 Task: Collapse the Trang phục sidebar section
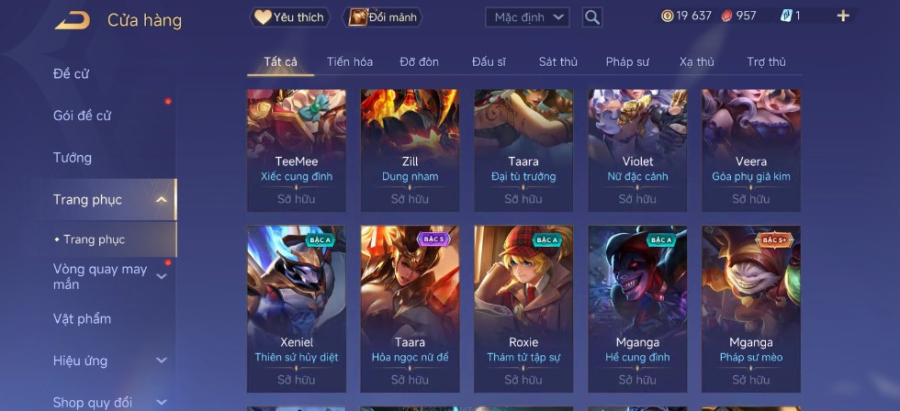[162, 200]
